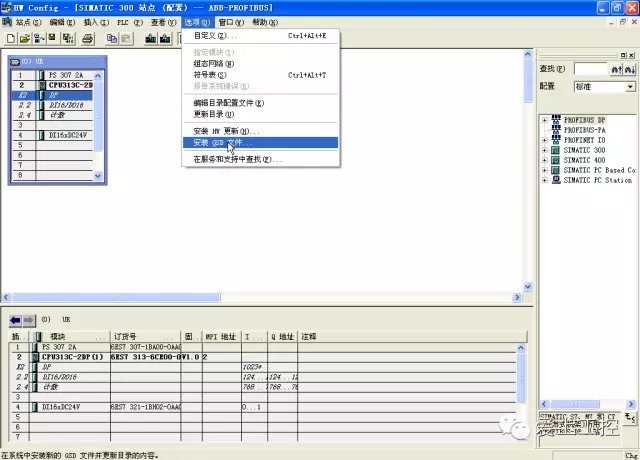The image size is (640, 460).
Task: Click the Open folder toolbar icon
Action: pyautogui.click(x=24, y=39)
